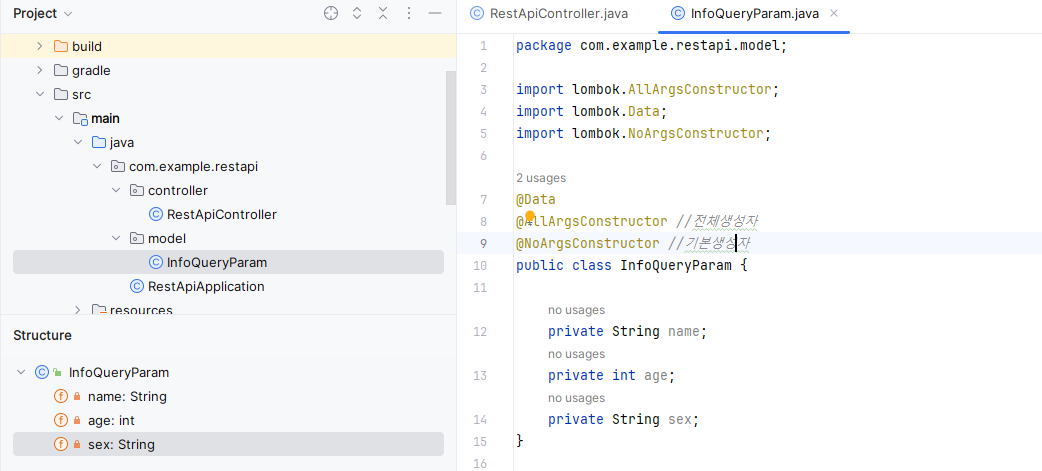The image size is (1042, 471).
Task: Collapse the src folder
Action: (39, 94)
